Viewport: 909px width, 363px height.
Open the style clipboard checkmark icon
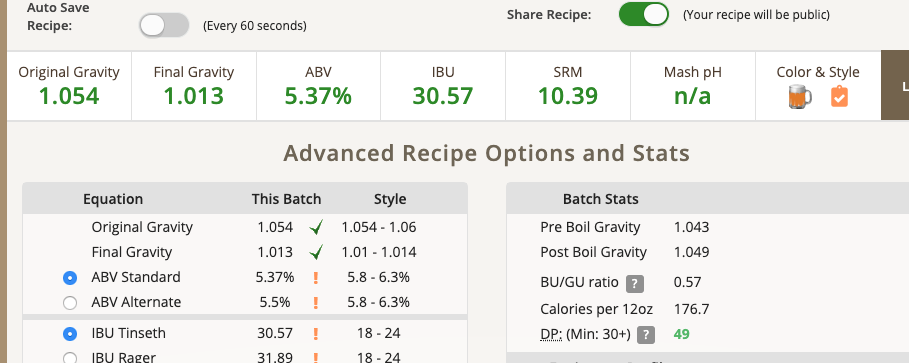tap(839, 97)
